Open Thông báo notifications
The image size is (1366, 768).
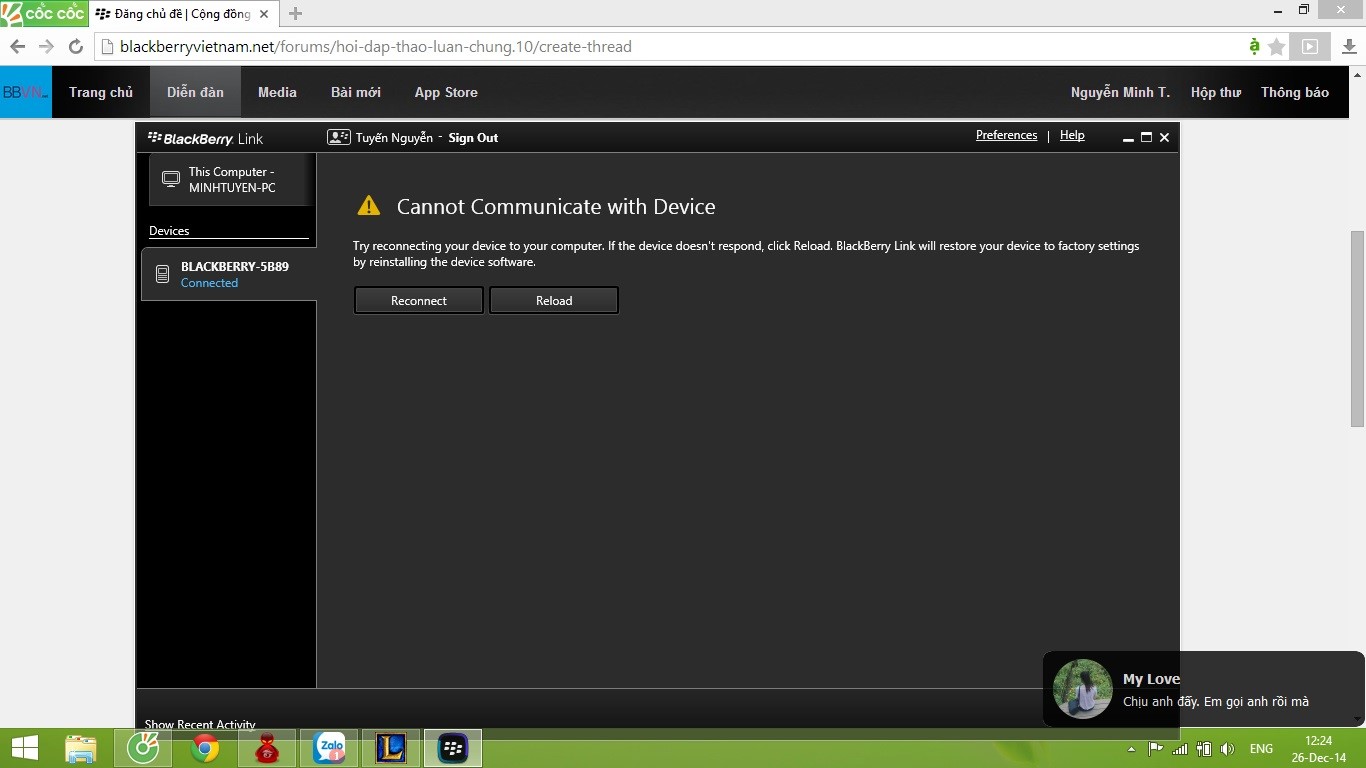tap(1295, 92)
